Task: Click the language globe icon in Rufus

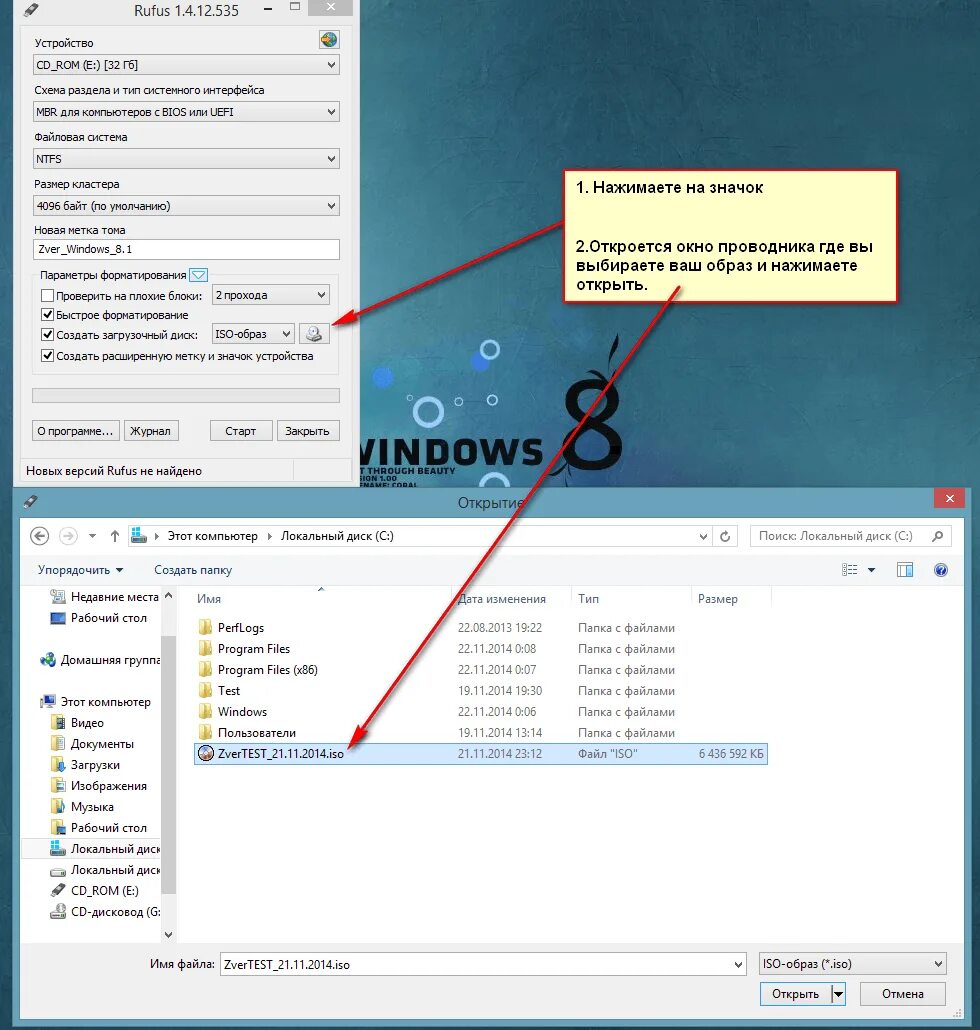Action: [329, 40]
